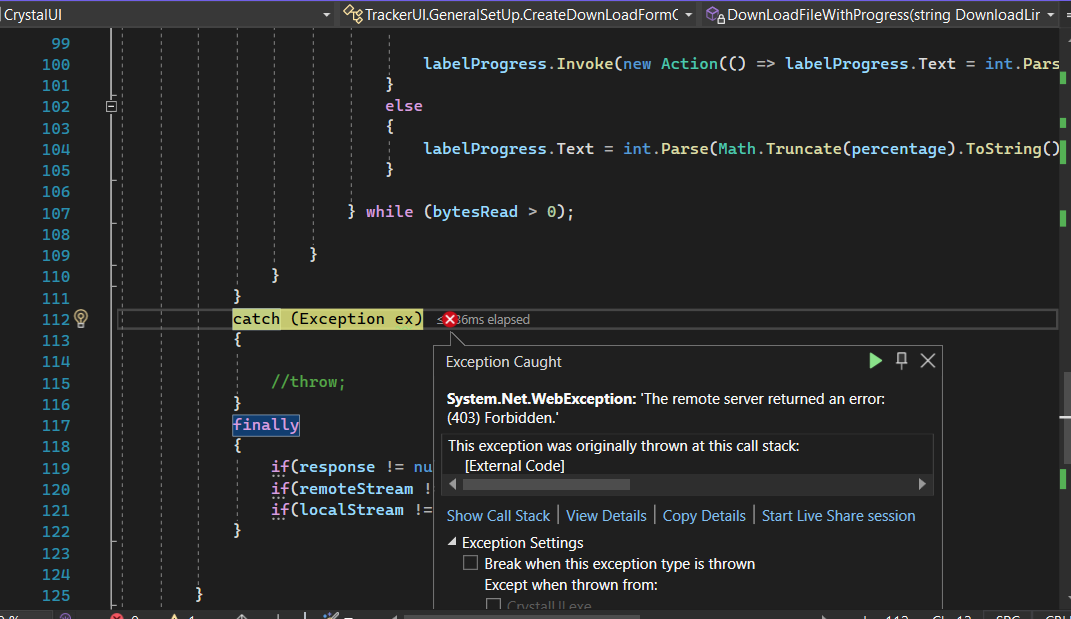Click the '[External Code]' call stack entry
The width and height of the screenshot is (1071, 619).
(x=514, y=466)
